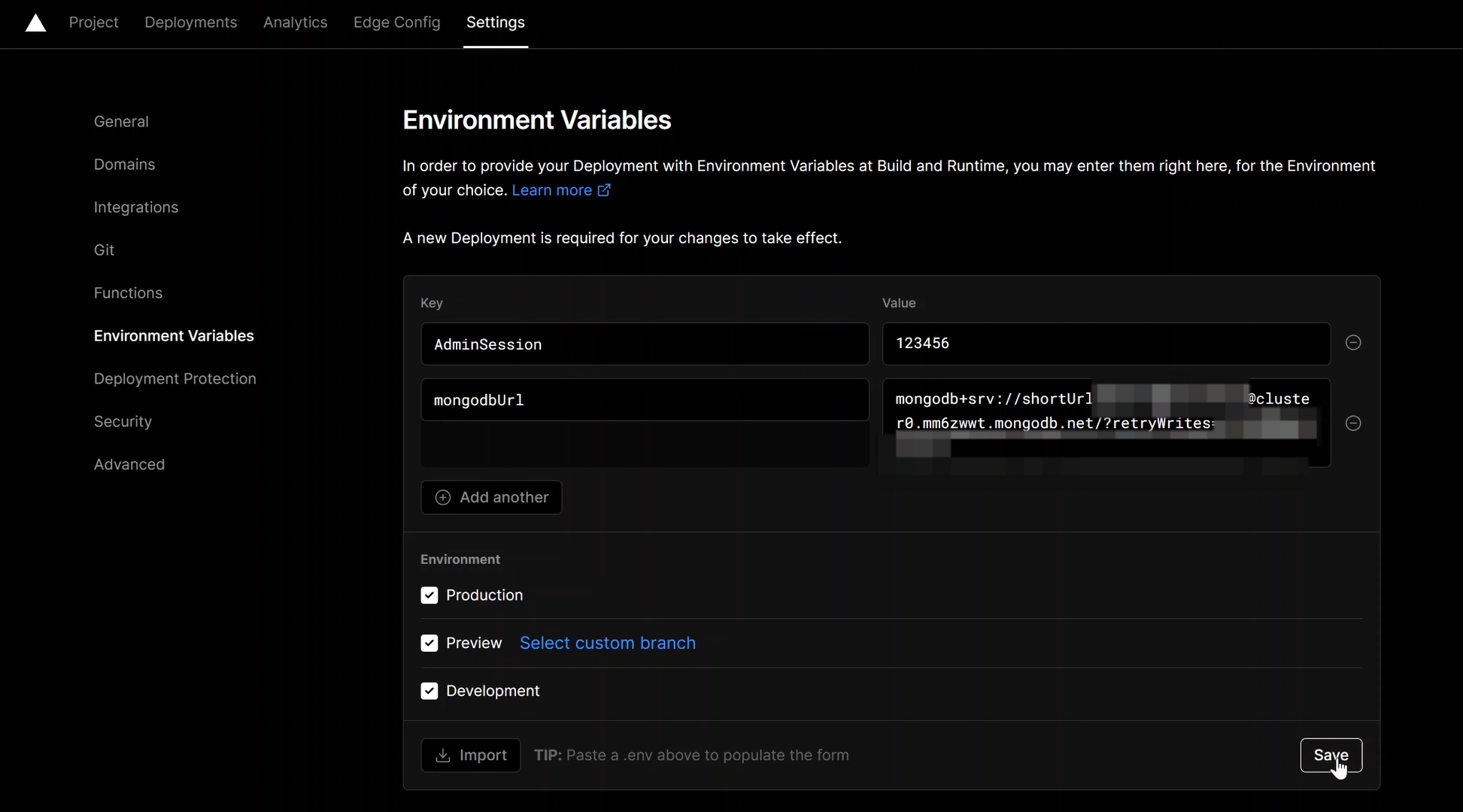The image size is (1463, 812).
Task: Go to Security settings
Action: 123,422
